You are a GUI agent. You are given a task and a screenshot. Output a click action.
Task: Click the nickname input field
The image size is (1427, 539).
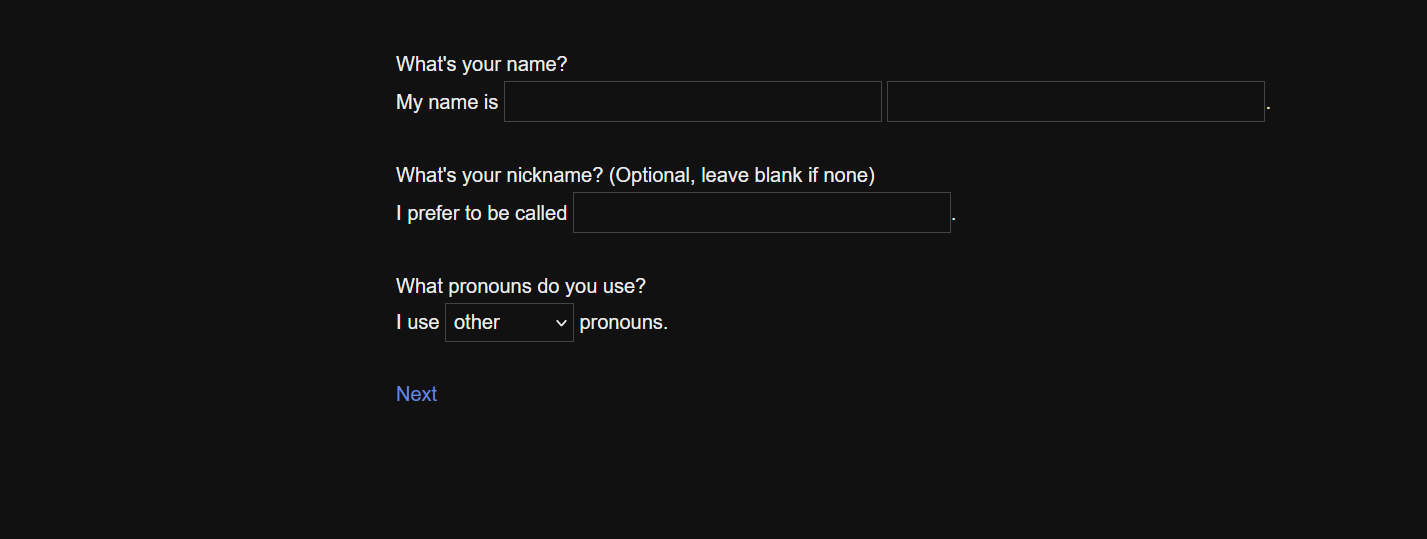click(x=761, y=213)
